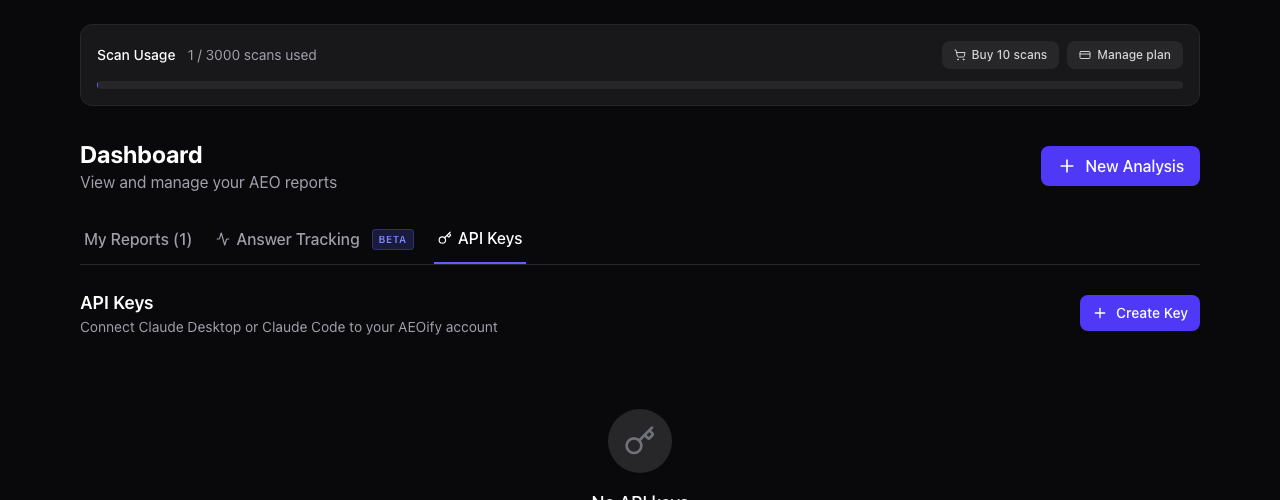Click the small key icon in the API Keys tab
This screenshot has width=1280, height=500.
coord(445,239)
